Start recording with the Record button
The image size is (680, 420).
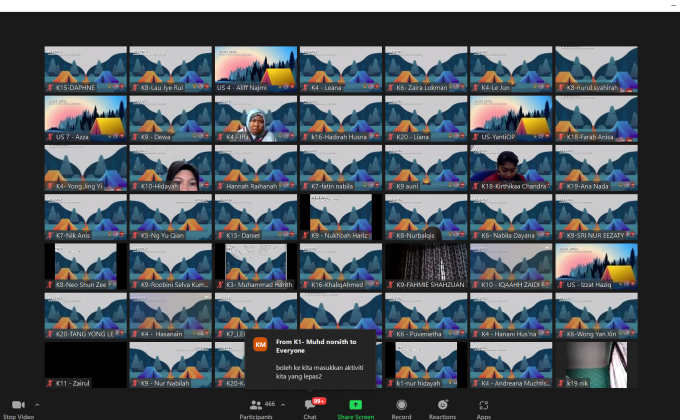coord(401,405)
